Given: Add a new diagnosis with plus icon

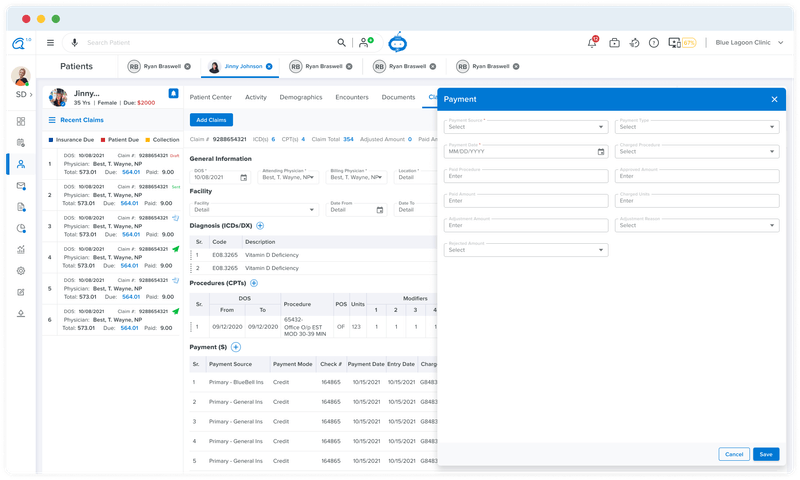Looking at the screenshot, I should pyautogui.click(x=260, y=227).
